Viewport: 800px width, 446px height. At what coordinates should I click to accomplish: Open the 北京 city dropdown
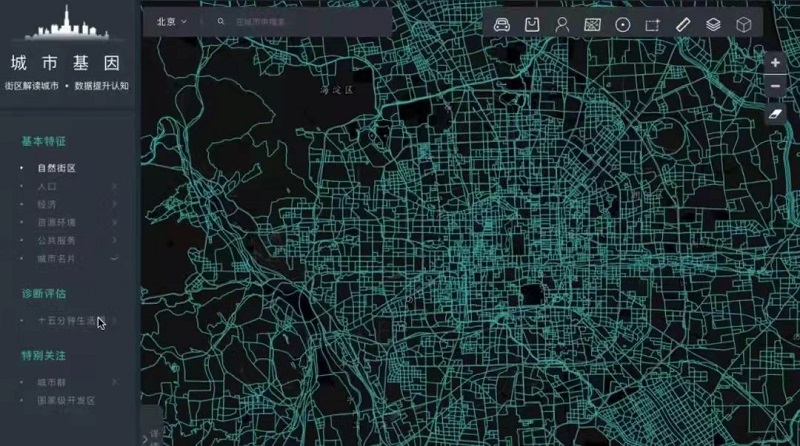[171, 21]
